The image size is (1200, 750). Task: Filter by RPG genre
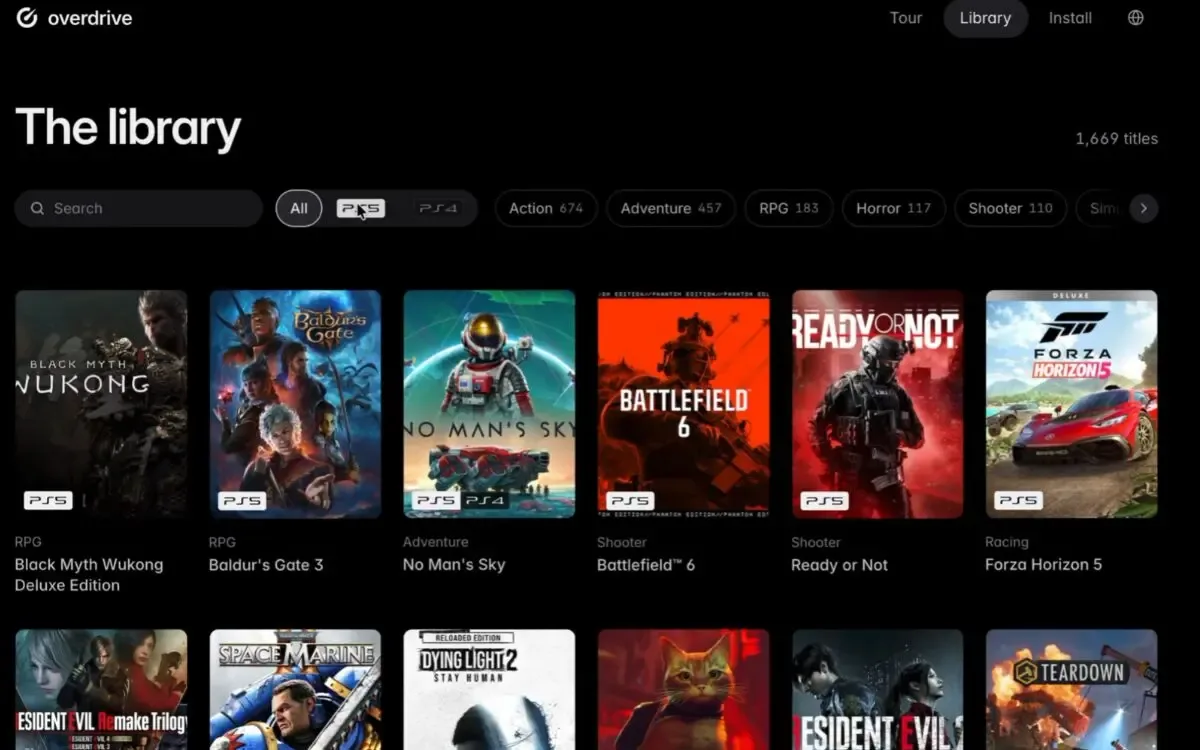[789, 208]
